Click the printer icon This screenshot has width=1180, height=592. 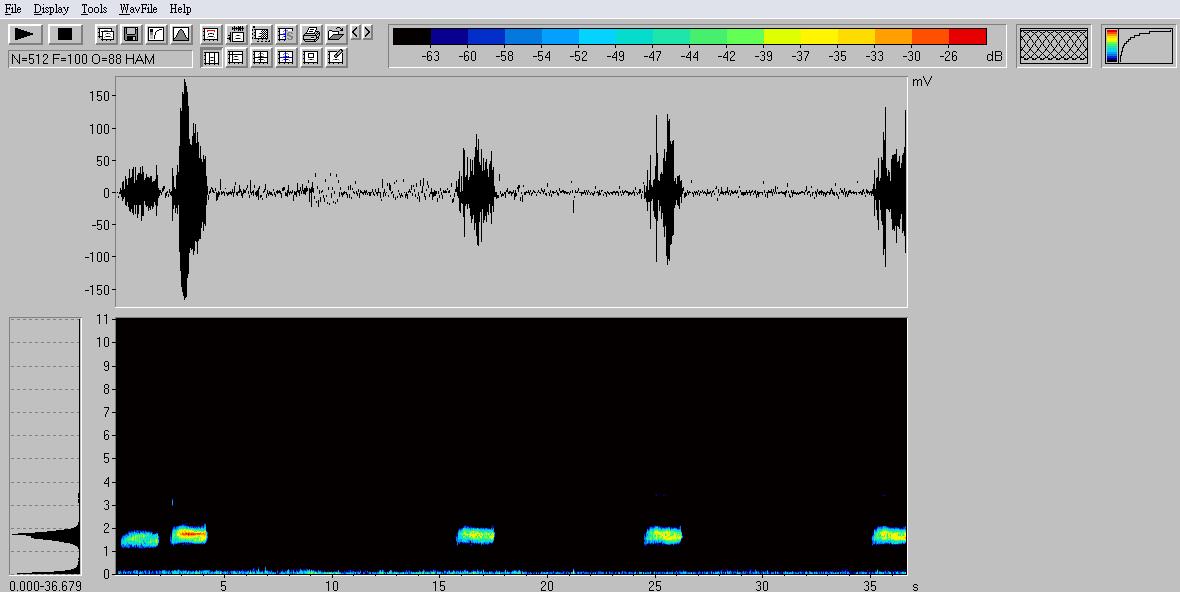click(x=311, y=34)
